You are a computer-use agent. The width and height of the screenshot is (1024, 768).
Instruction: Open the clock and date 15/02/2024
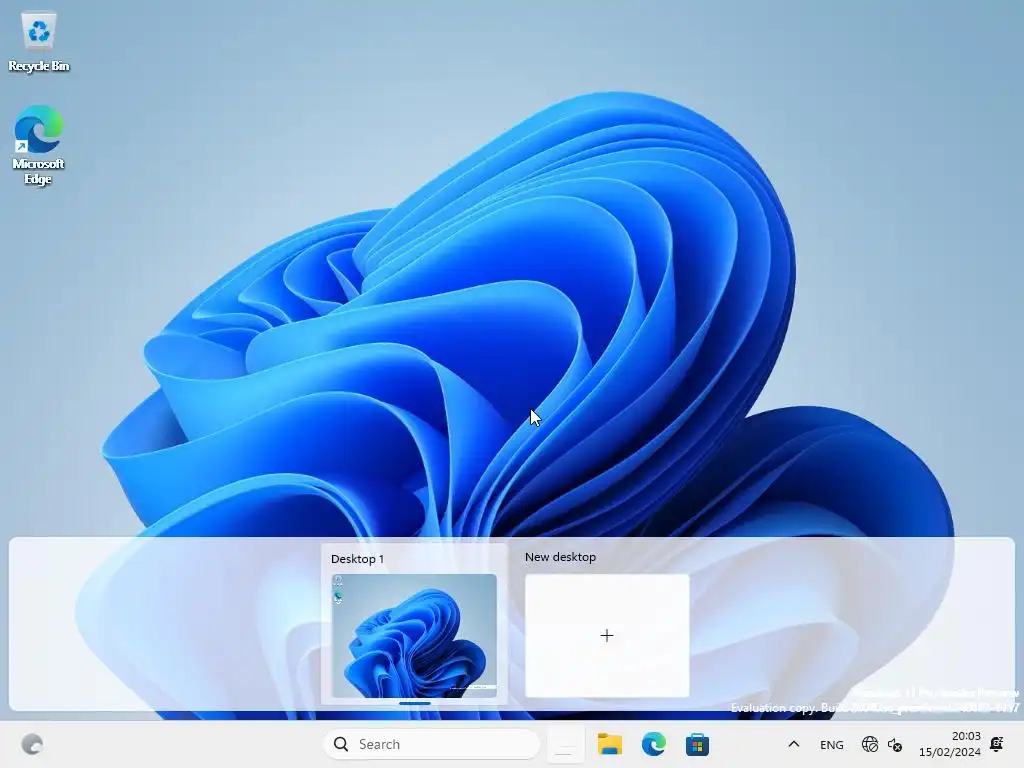pos(950,744)
